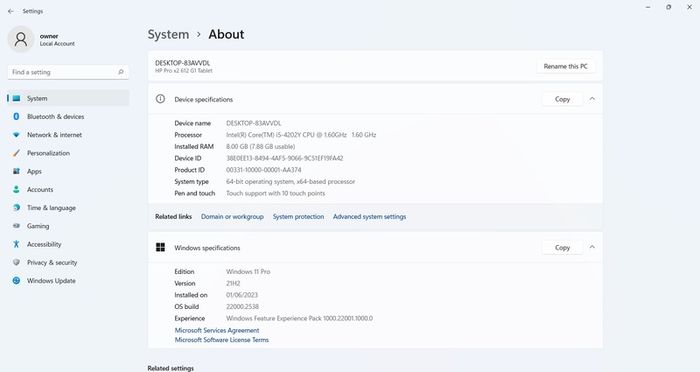Select the OS build value 22000.2538
This screenshot has height=372, width=700.
pos(242,307)
